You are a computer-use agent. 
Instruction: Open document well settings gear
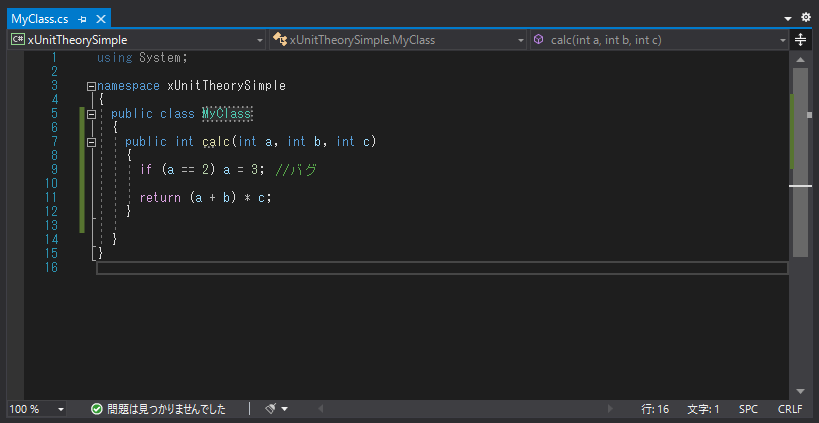point(806,17)
